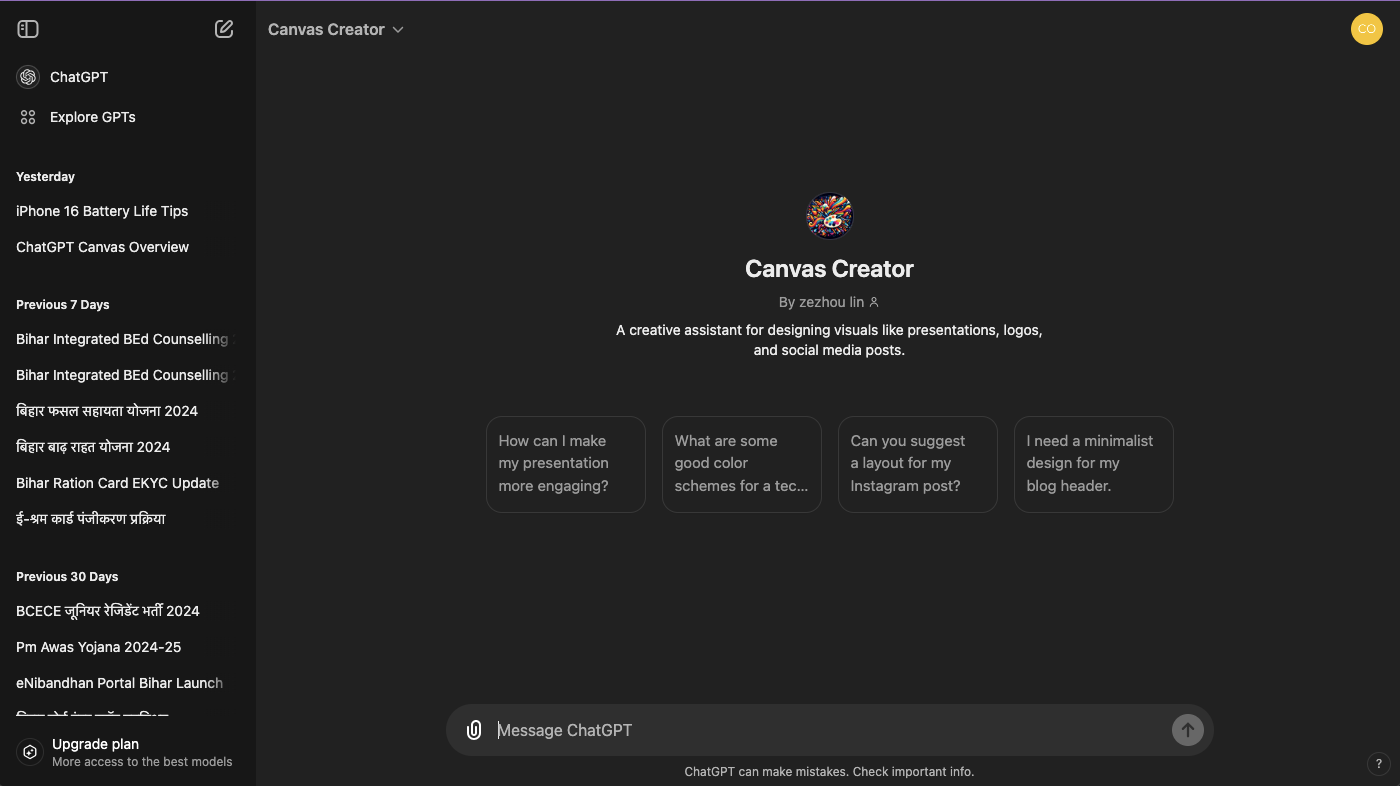Viewport: 1400px width, 786px height.
Task: Click 'More access to the best models' text
Action: point(142,762)
